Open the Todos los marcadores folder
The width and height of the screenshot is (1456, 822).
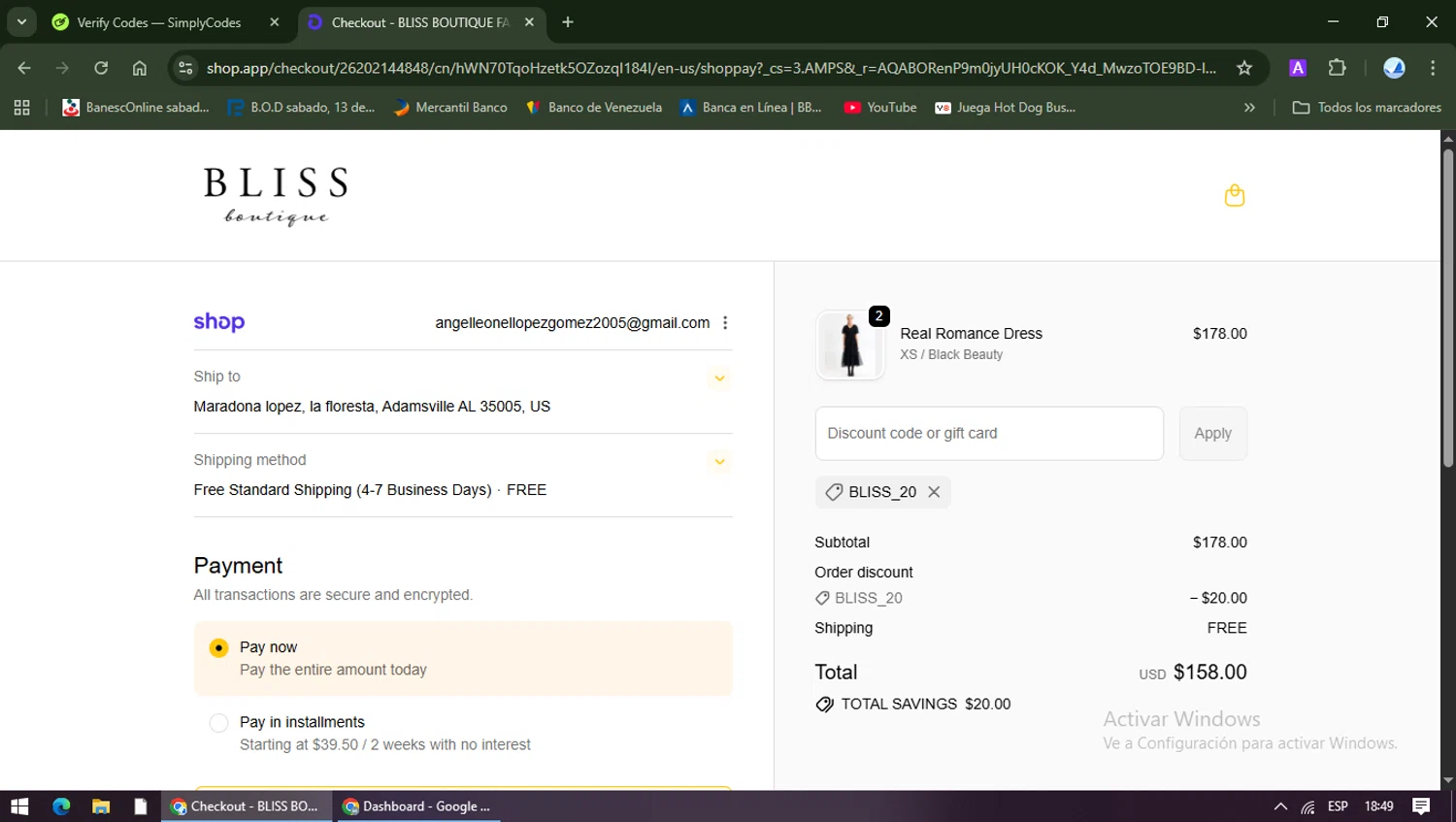[x=1367, y=108]
